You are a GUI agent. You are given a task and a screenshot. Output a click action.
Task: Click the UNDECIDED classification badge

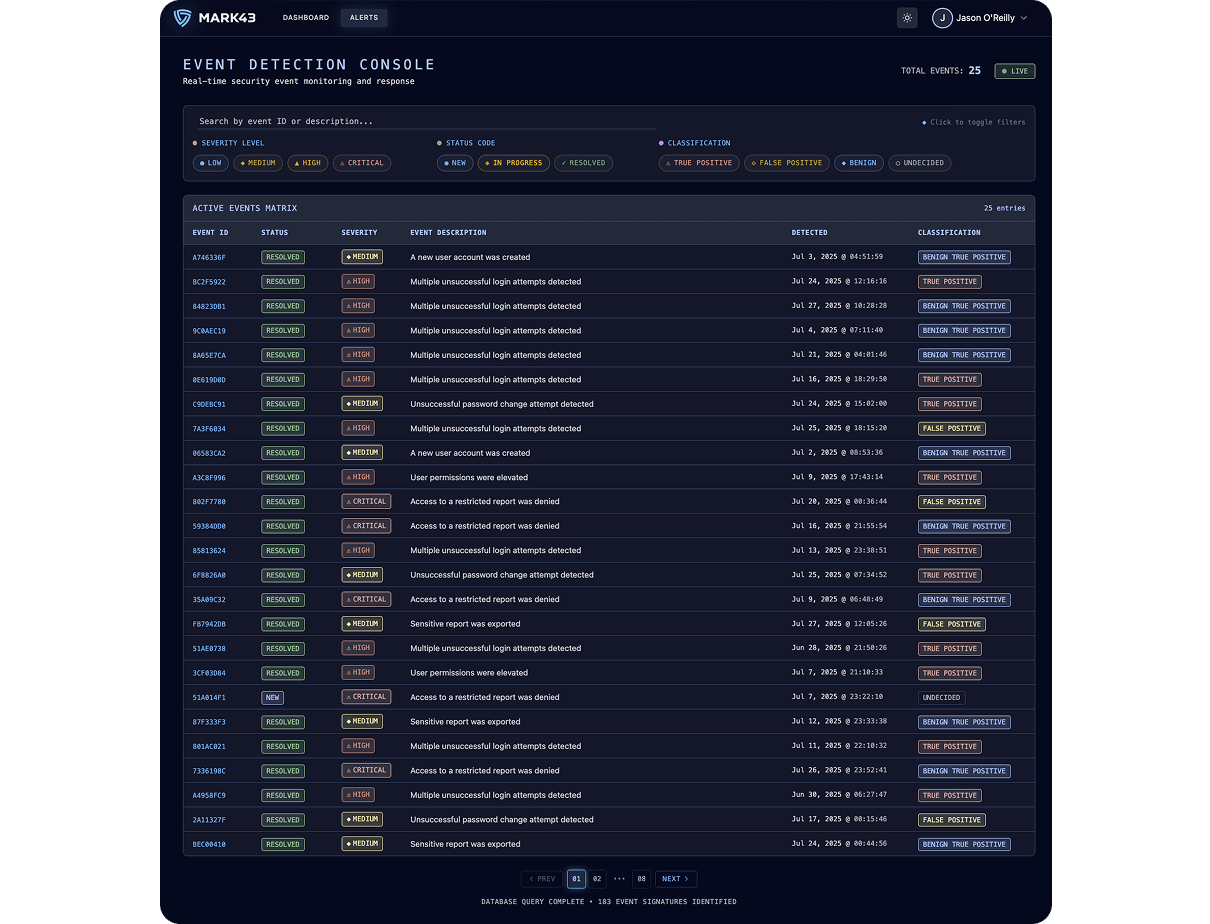(x=941, y=697)
